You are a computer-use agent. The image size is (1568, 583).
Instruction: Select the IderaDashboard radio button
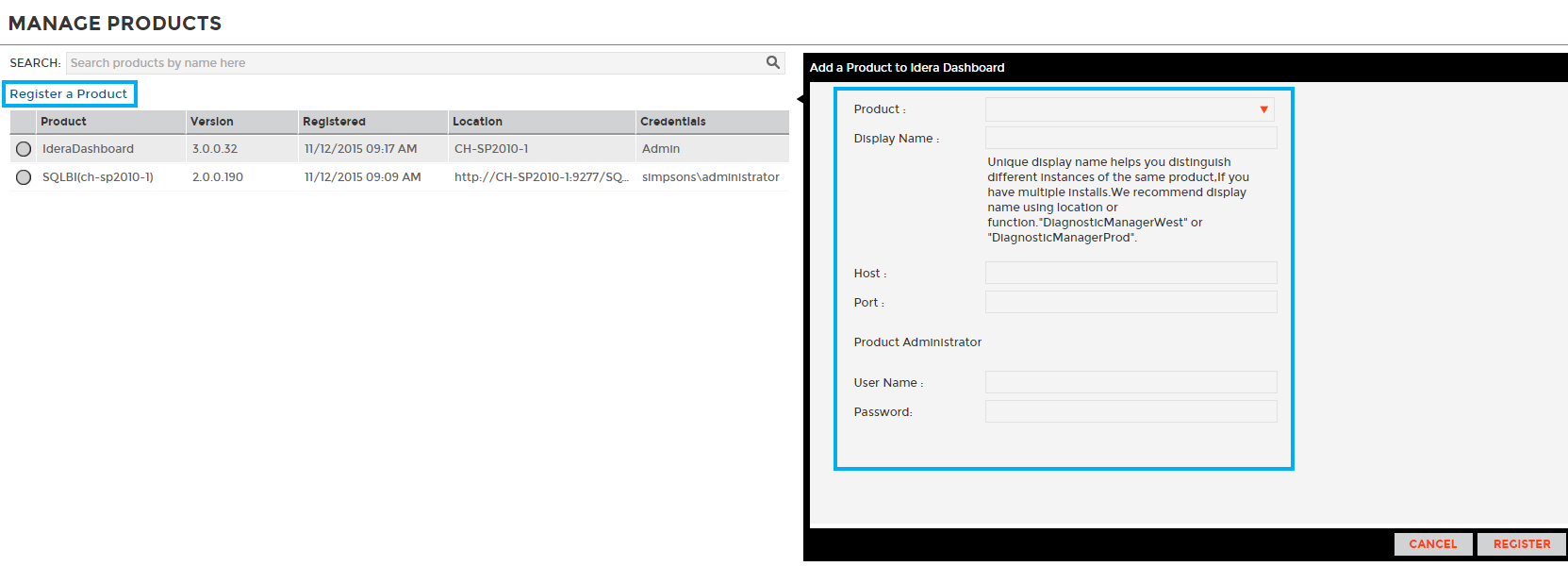click(x=24, y=149)
